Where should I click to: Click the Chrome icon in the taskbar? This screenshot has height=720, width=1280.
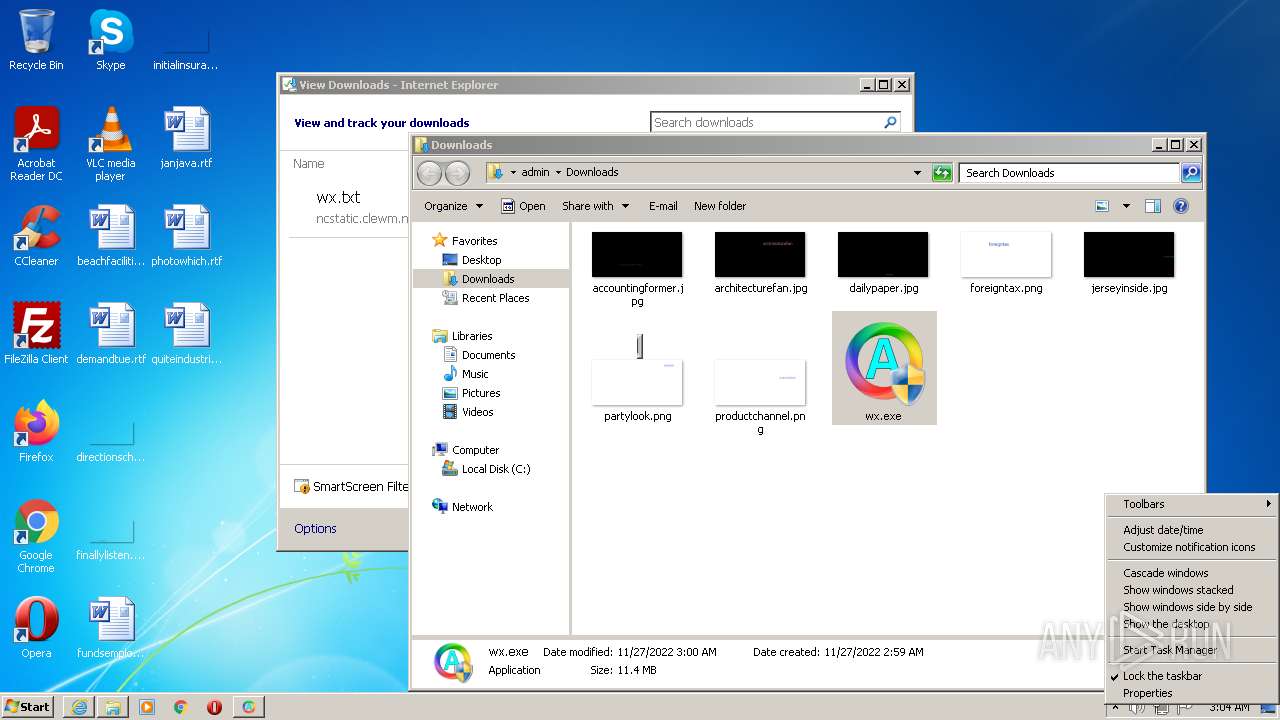181,707
